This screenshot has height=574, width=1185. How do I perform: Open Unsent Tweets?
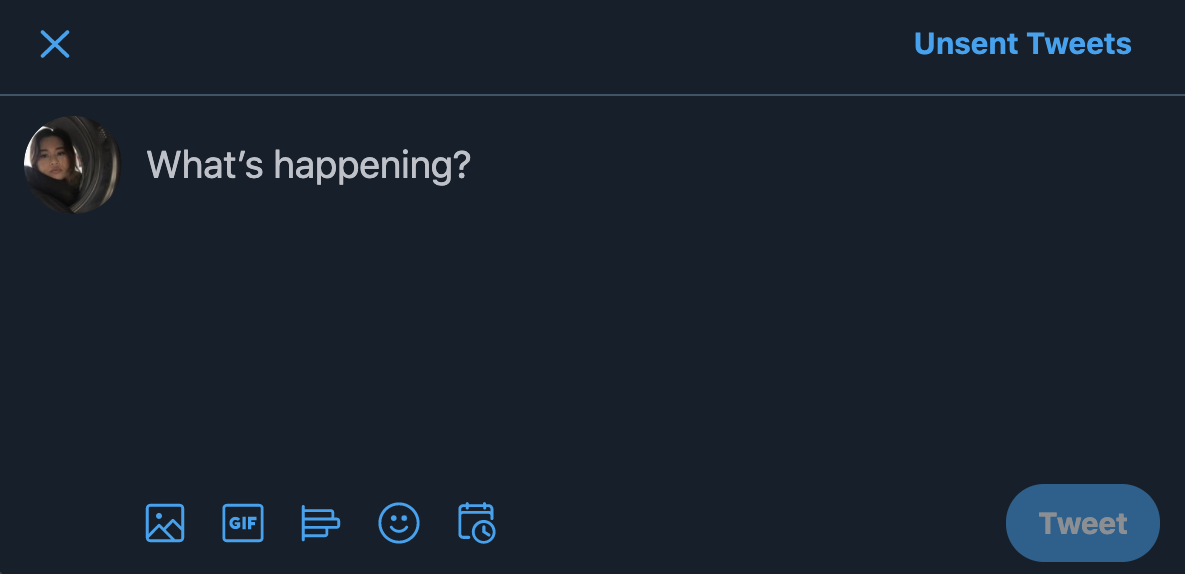(1022, 44)
